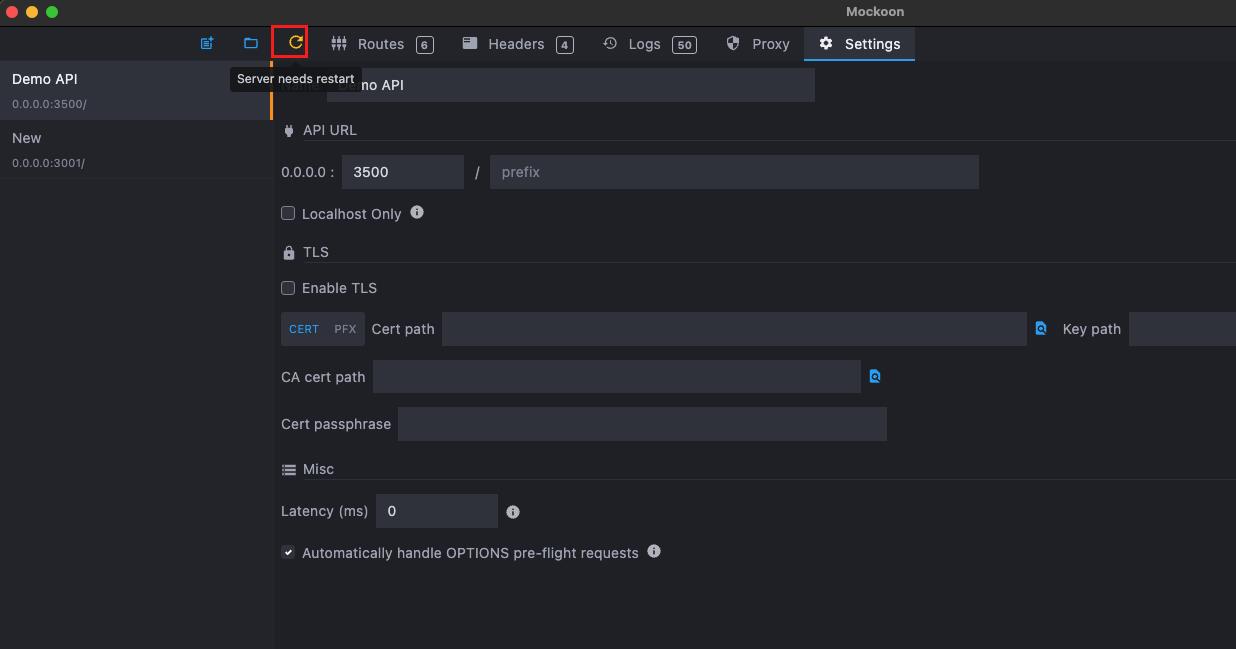
Task: Select the Demo API environment
Action: (135, 90)
